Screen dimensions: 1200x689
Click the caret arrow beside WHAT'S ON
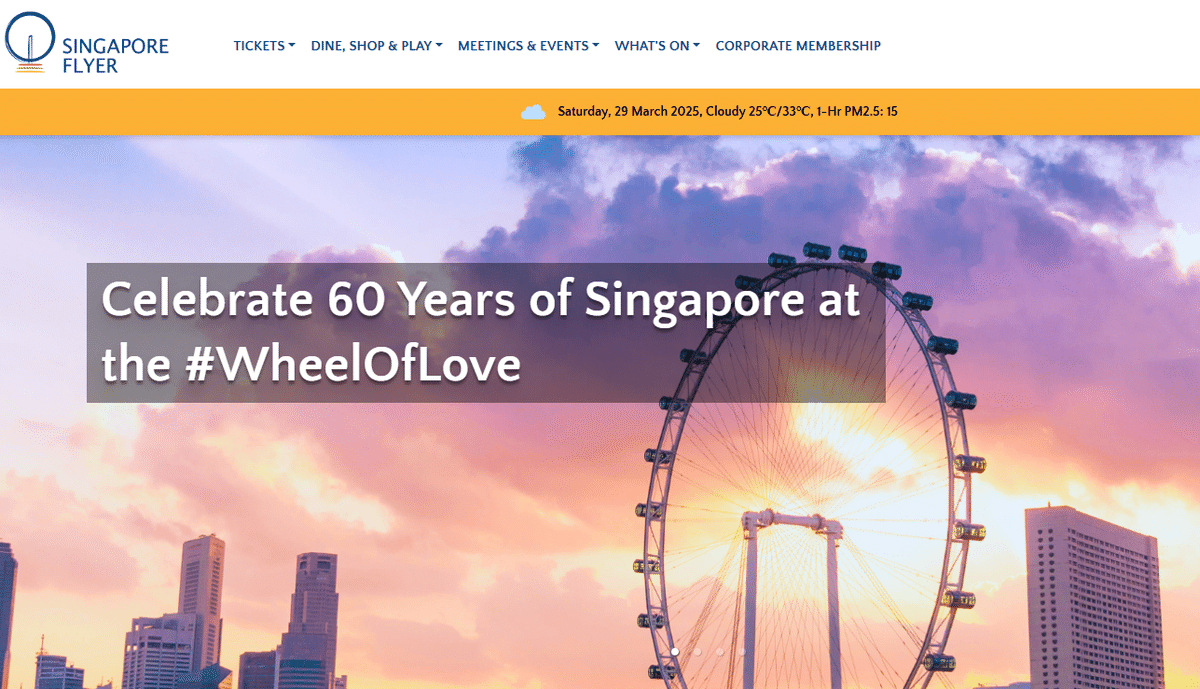[696, 45]
